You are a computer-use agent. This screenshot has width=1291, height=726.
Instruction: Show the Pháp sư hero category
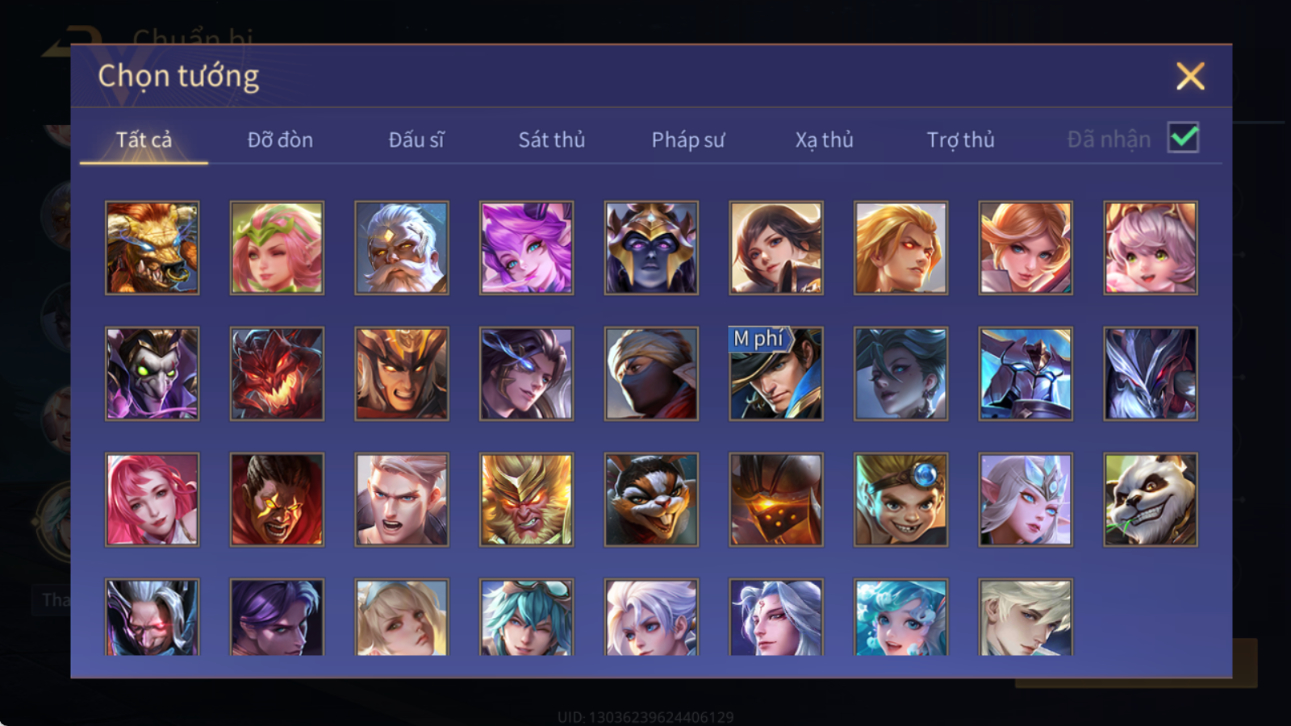[688, 140]
